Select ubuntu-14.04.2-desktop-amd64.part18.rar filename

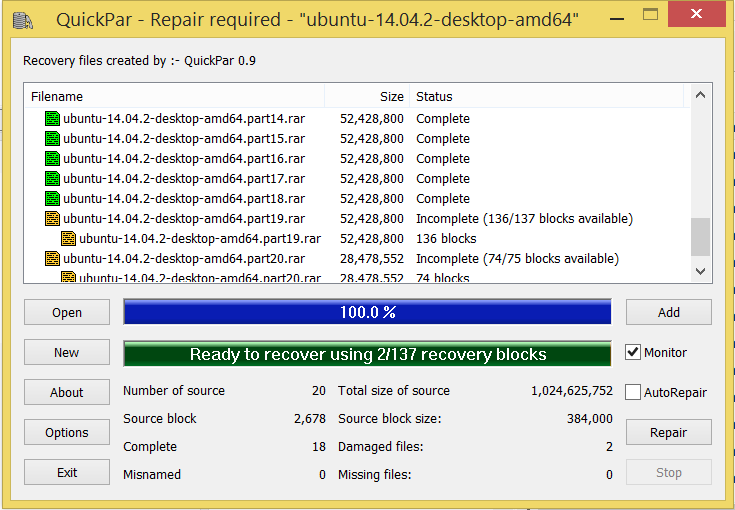pos(184,198)
